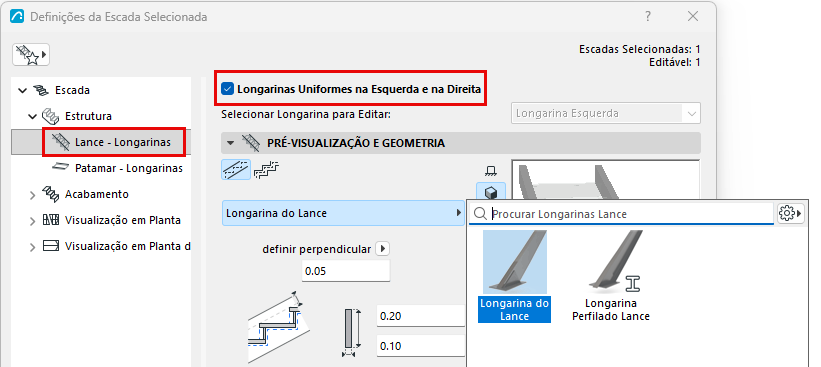The width and height of the screenshot is (821, 367).
Task: Click the connection symbol above the cube icon
Action: 491,170
